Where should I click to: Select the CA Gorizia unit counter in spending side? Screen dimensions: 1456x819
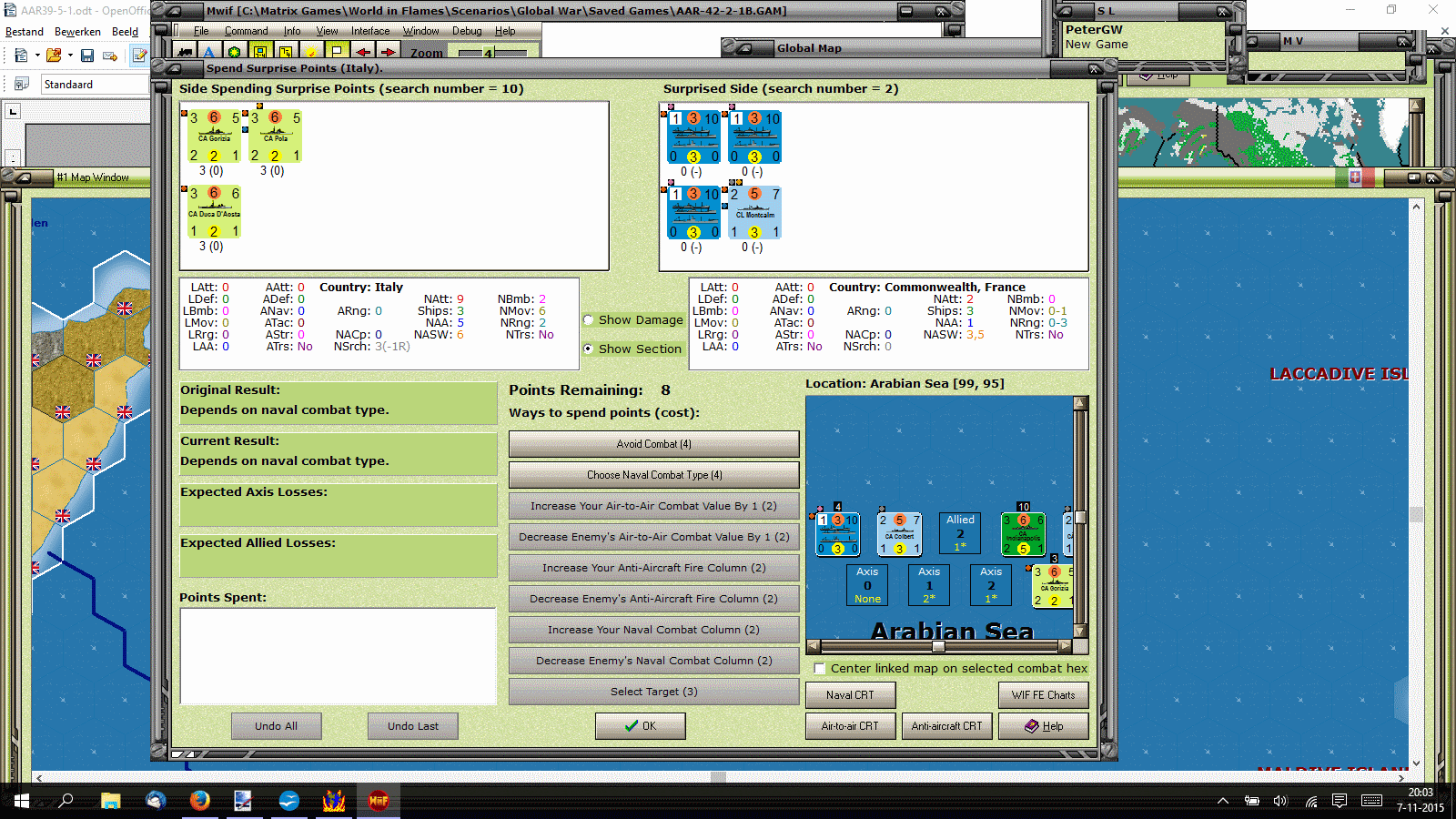(214, 136)
